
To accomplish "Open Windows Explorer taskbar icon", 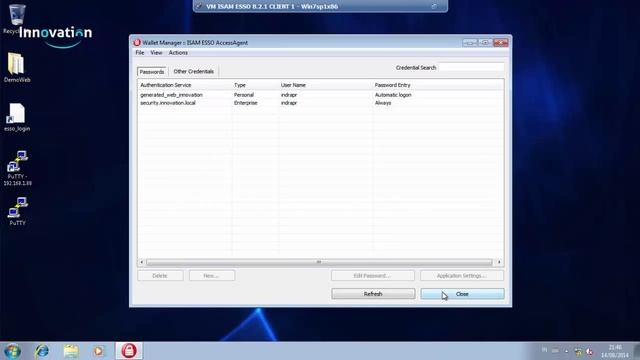I will [71, 351].
